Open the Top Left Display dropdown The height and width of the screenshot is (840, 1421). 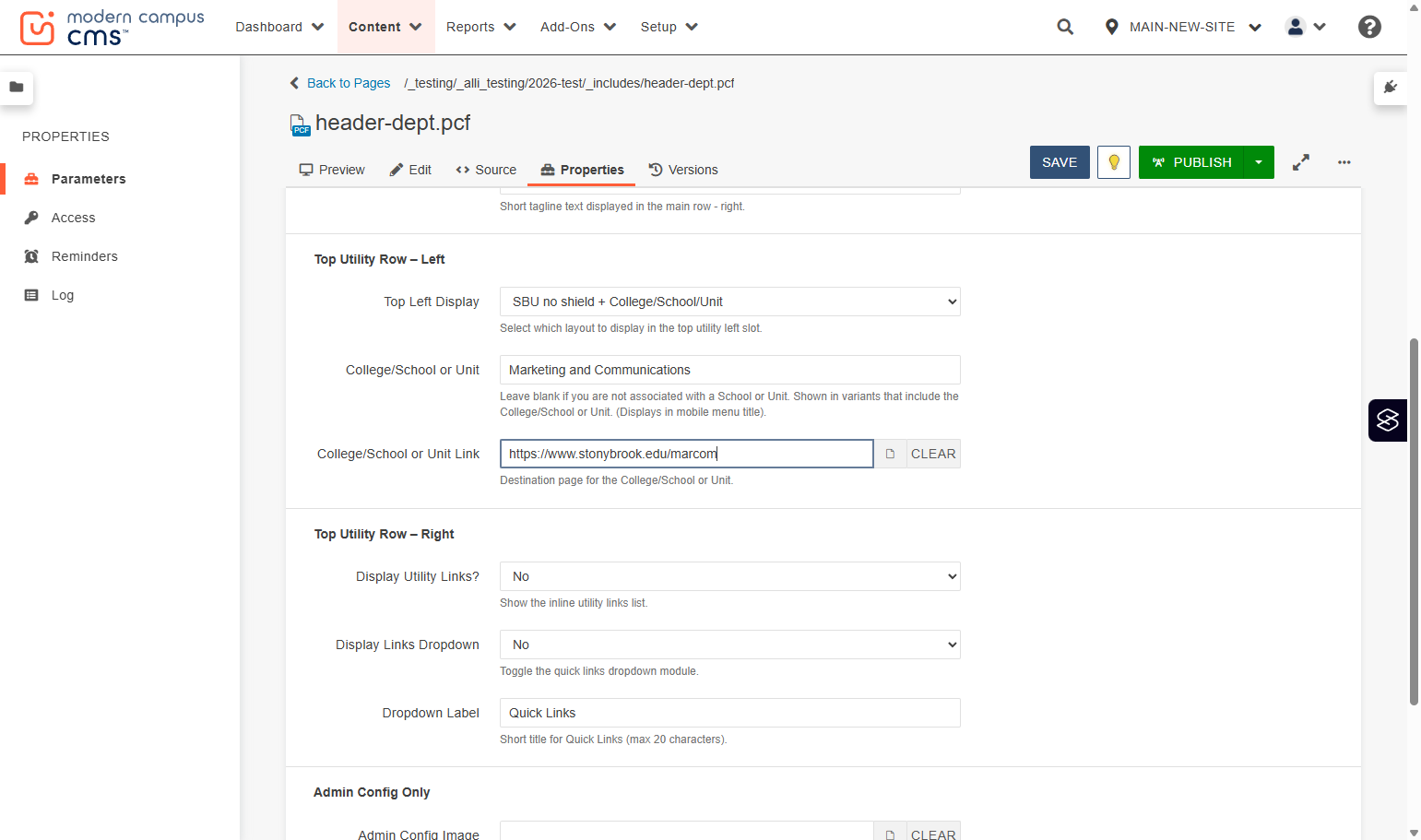click(730, 302)
